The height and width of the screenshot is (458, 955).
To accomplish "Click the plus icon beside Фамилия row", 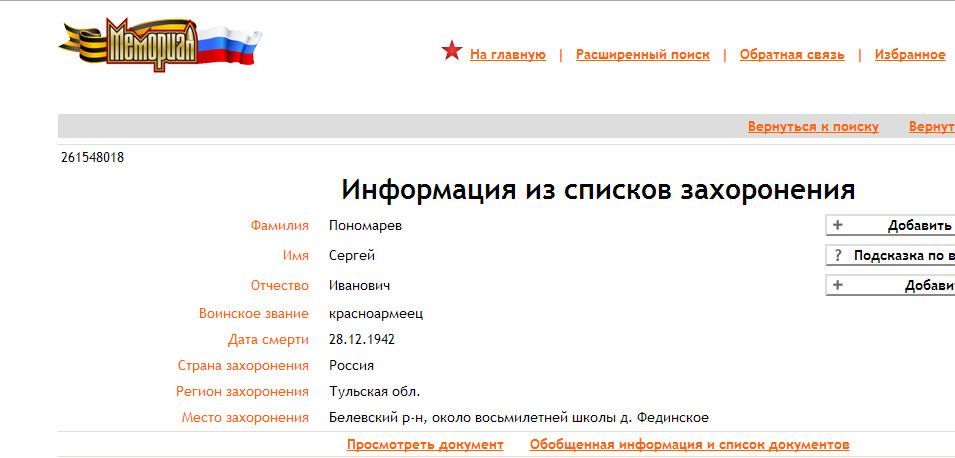I will pyautogui.click(x=838, y=226).
